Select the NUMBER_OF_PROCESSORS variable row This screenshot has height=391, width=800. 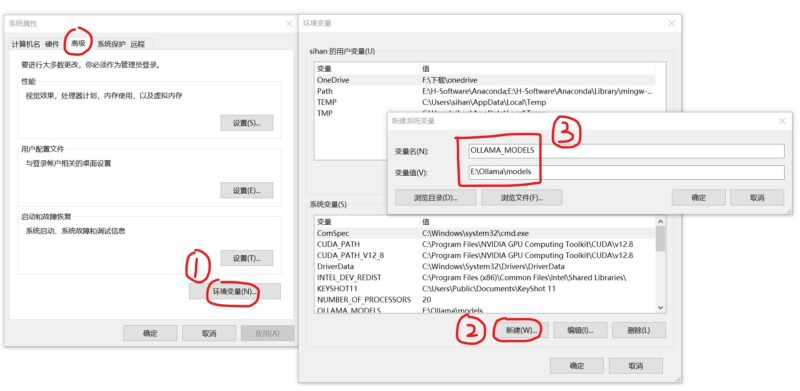point(485,300)
